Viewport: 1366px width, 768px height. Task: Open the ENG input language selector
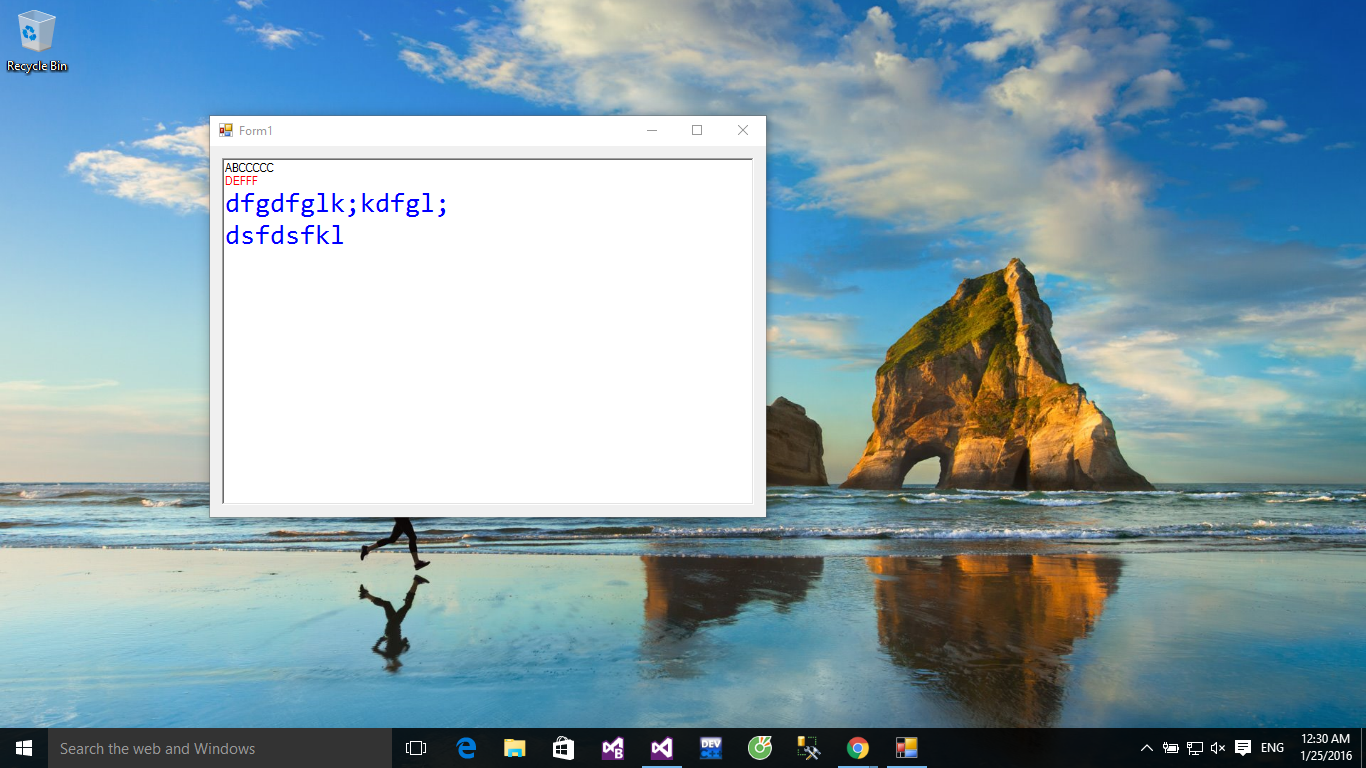point(1272,748)
